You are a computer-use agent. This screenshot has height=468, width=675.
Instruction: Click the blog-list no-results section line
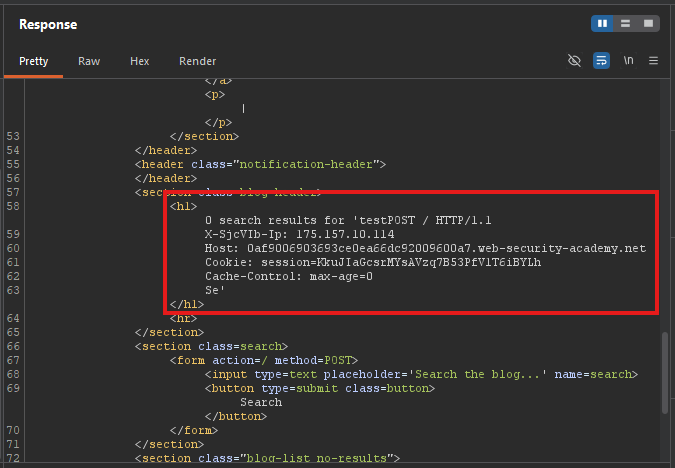pyautogui.click(x=267, y=458)
